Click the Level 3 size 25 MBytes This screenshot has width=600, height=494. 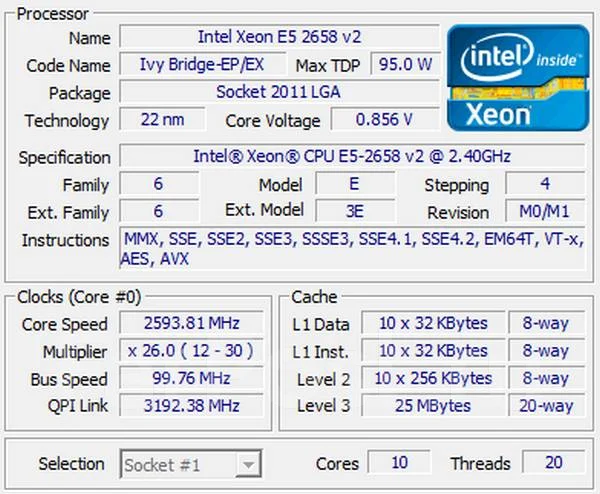[433, 406]
